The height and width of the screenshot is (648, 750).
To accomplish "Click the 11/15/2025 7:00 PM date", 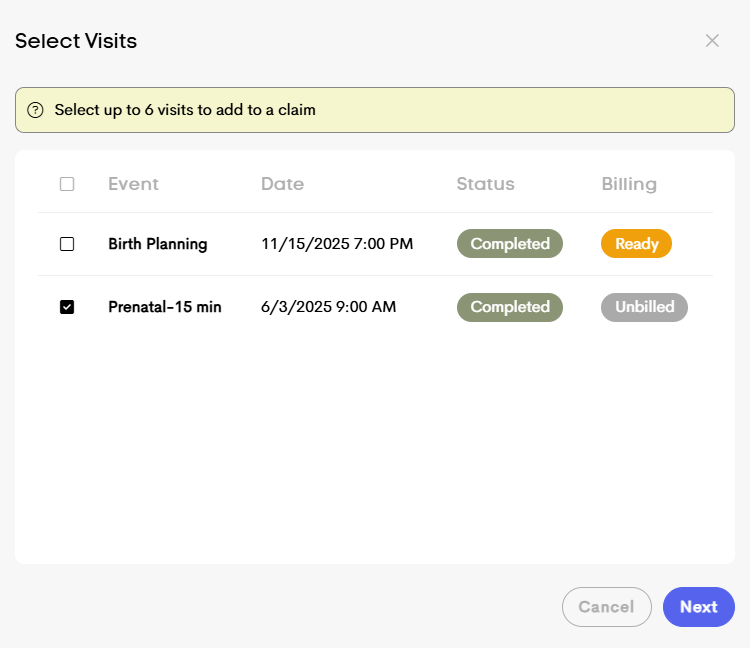I will 337,244.
